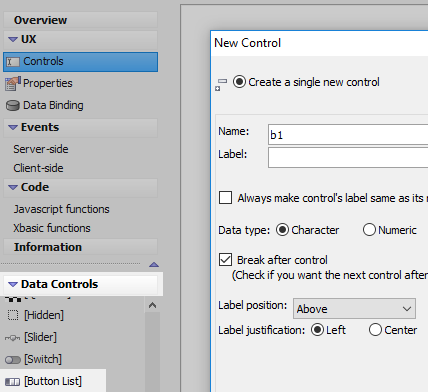The width and height of the screenshot is (428, 392).
Task: Collapse the Events section
Action: pyautogui.click(x=13, y=127)
